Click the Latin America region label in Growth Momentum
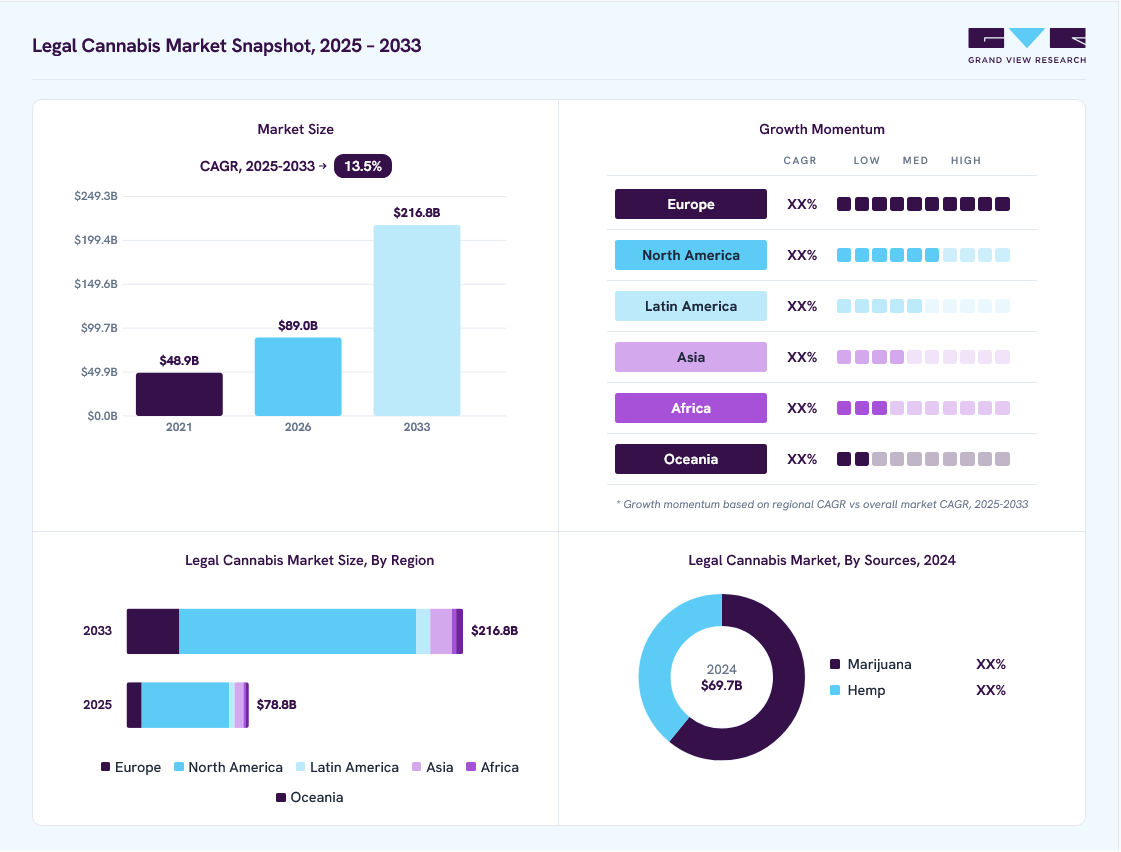Screen dimensions: 1121x852 click(691, 306)
